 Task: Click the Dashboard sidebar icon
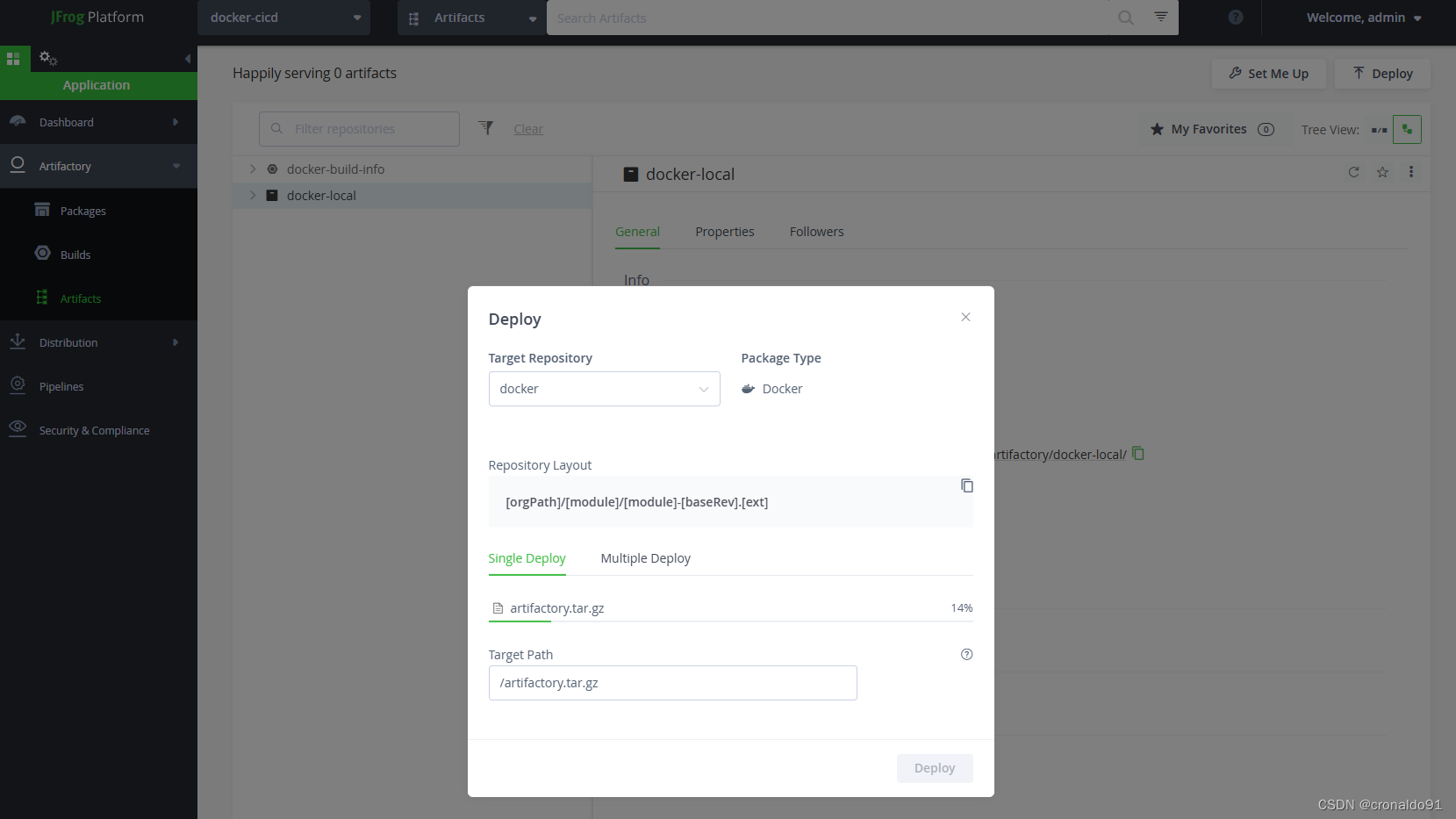18,122
